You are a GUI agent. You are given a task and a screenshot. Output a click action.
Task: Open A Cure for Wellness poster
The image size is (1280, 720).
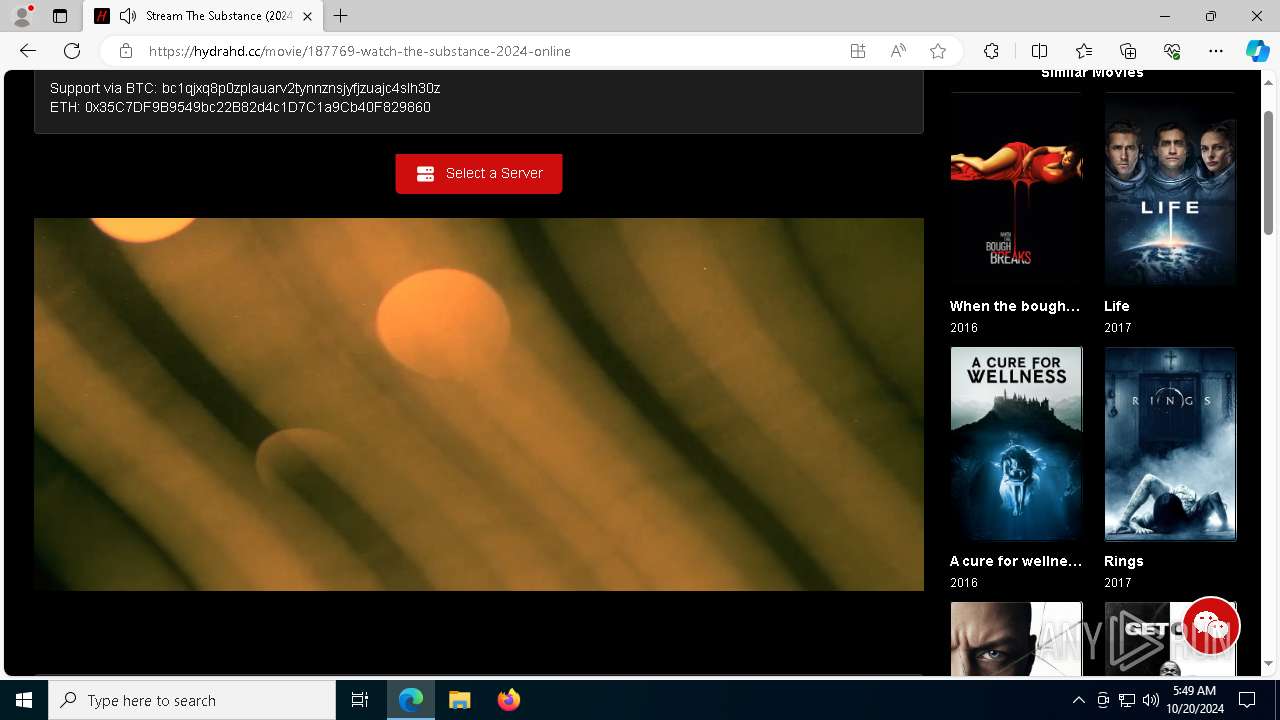click(x=1016, y=444)
